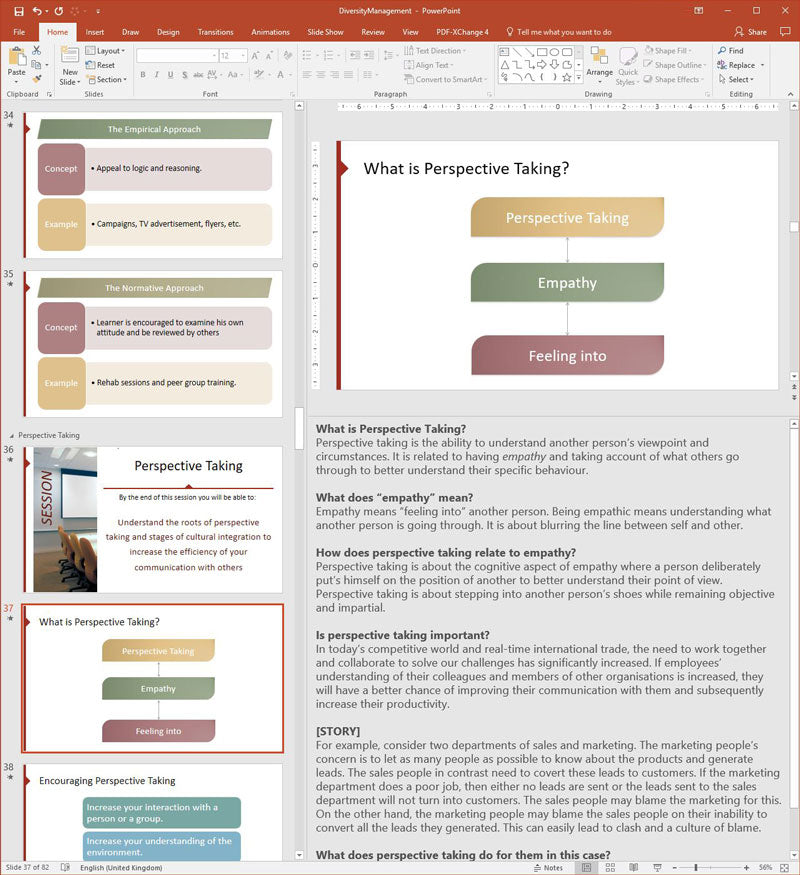This screenshot has width=800, height=875.
Task: Select slide 35 The Normative Approach thumbnail
Action: click(x=153, y=344)
